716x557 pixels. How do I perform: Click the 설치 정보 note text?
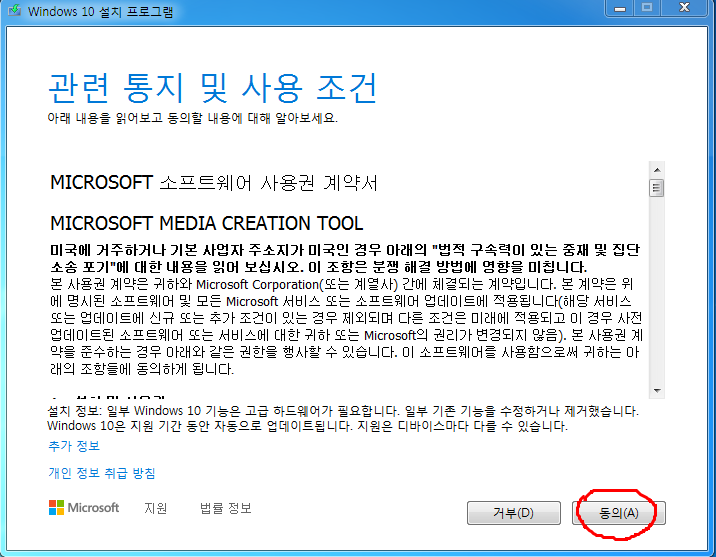tap(343, 418)
